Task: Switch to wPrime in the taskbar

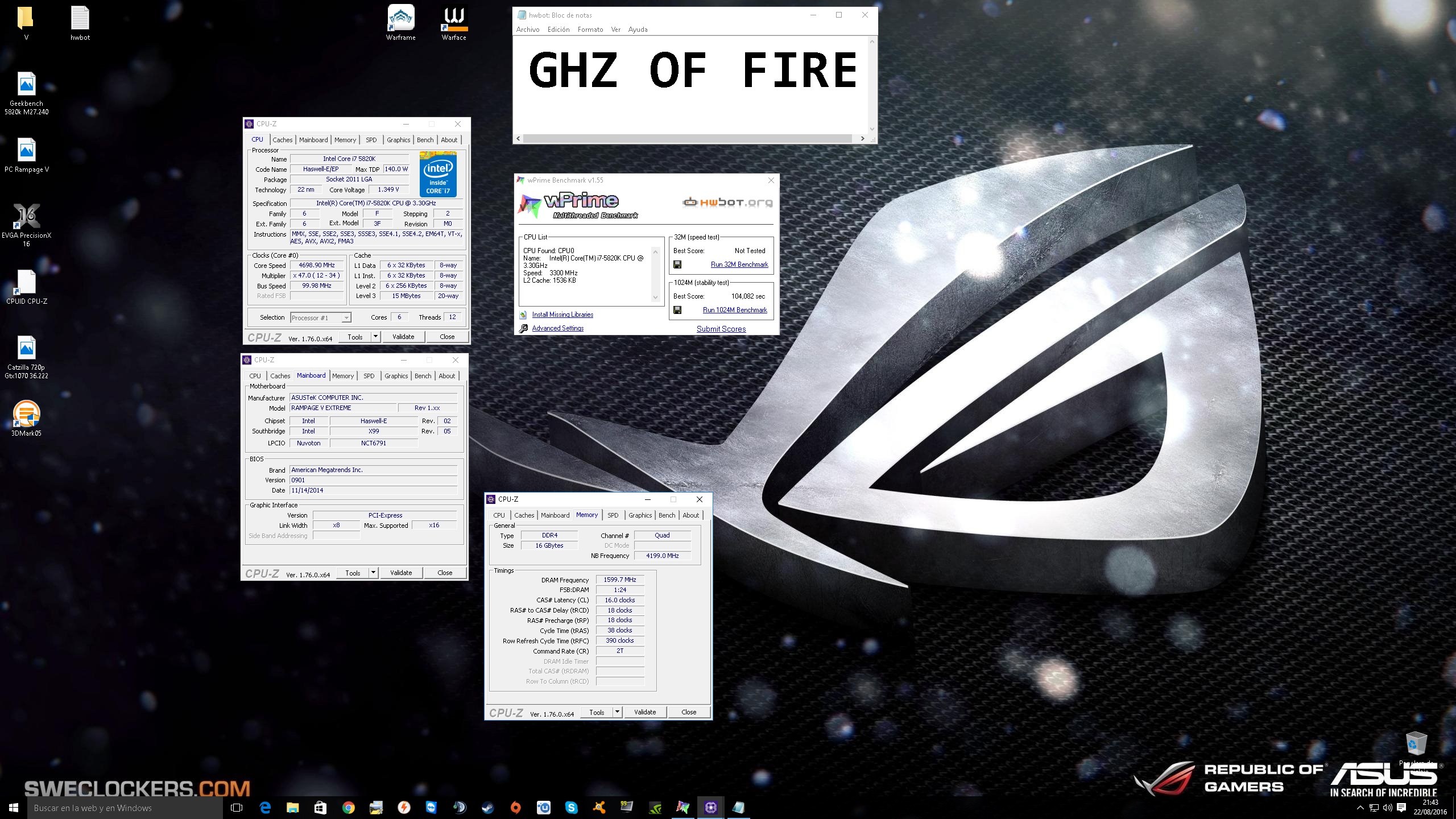Action: pyautogui.click(x=683, y=808)
